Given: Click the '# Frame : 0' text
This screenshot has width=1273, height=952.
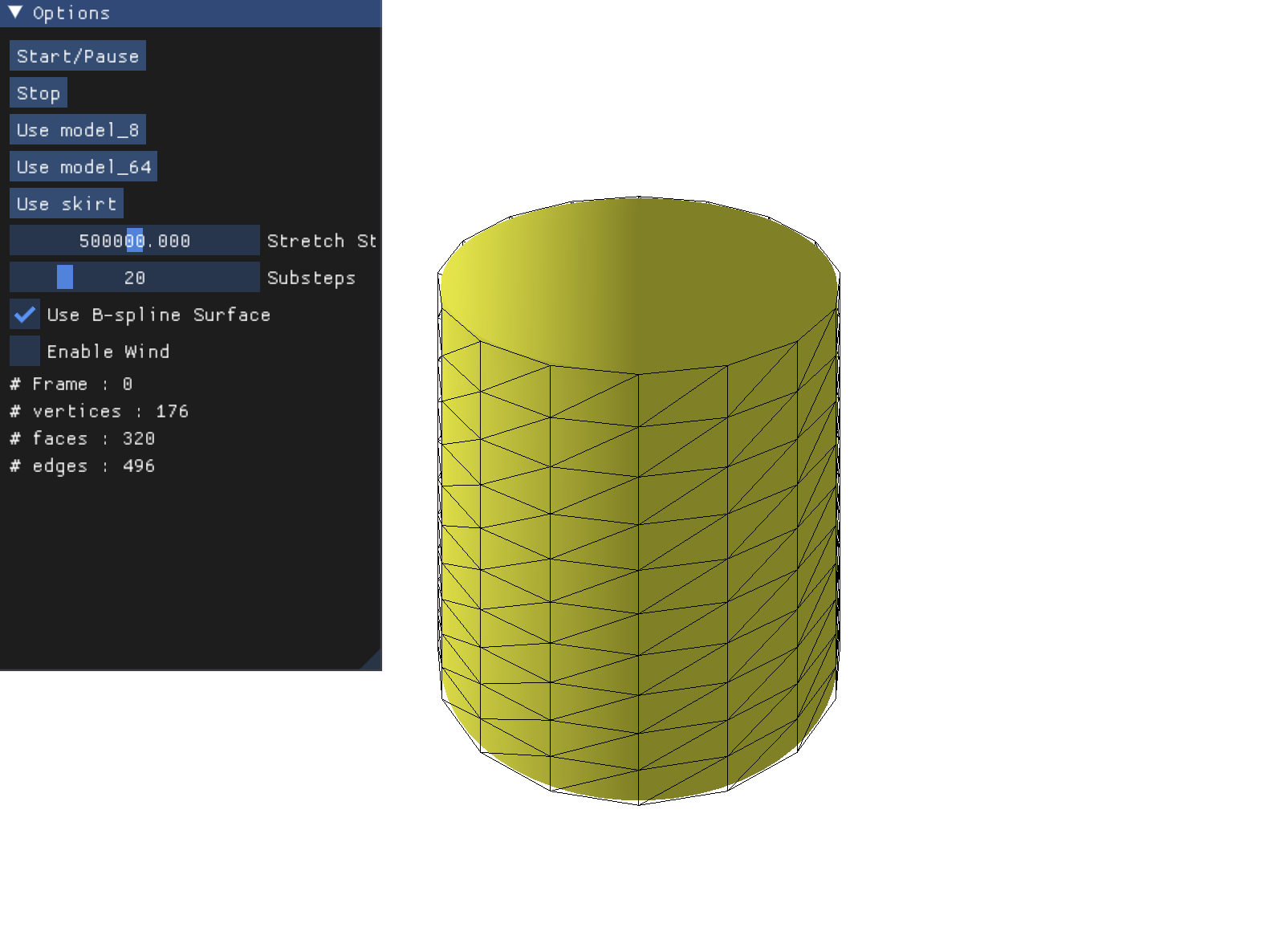Looking at the screenshot, I should pyautogui.click(x=71, y=384).
